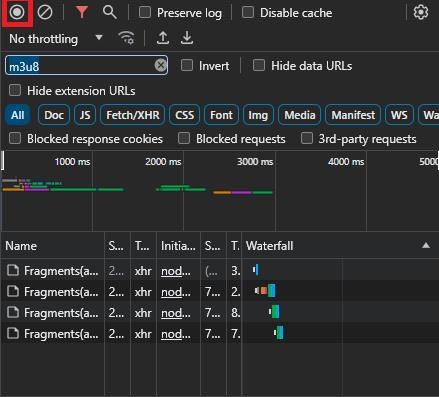
Task: Sort by Waterfall column arrow
Action: coord(426,246)
